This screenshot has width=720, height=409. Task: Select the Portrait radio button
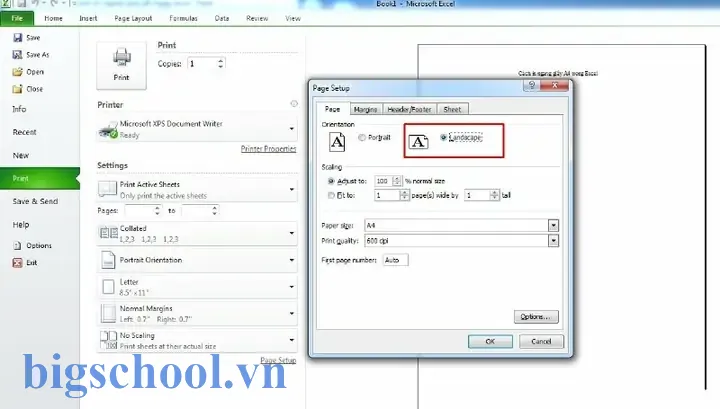click(362, 137)
